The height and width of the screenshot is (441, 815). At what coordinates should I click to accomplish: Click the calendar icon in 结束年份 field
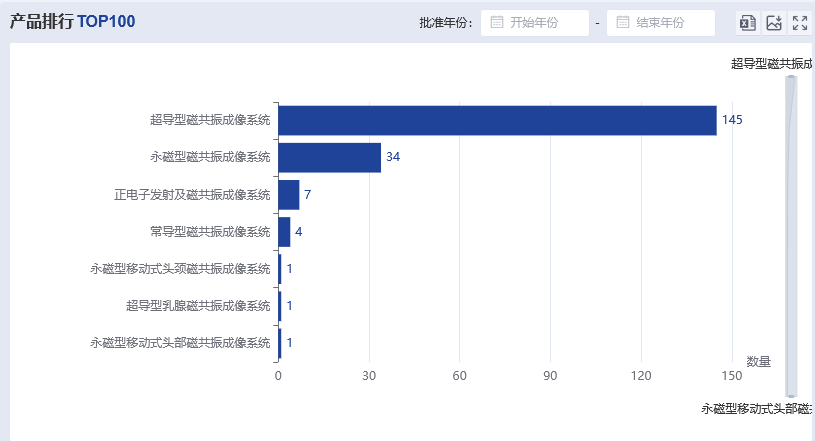pos(623,22)
